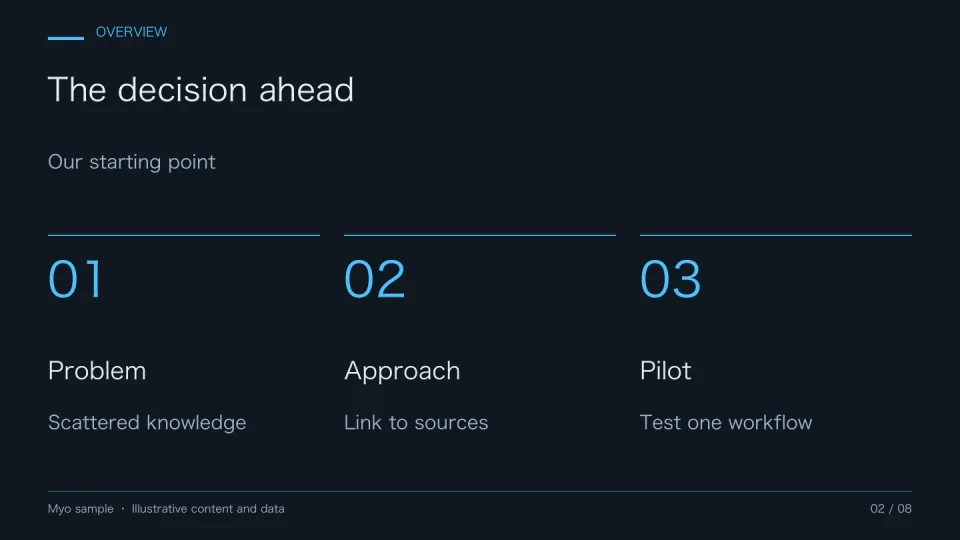Select the 'Scattered knowledge' text

coord(147,422)
